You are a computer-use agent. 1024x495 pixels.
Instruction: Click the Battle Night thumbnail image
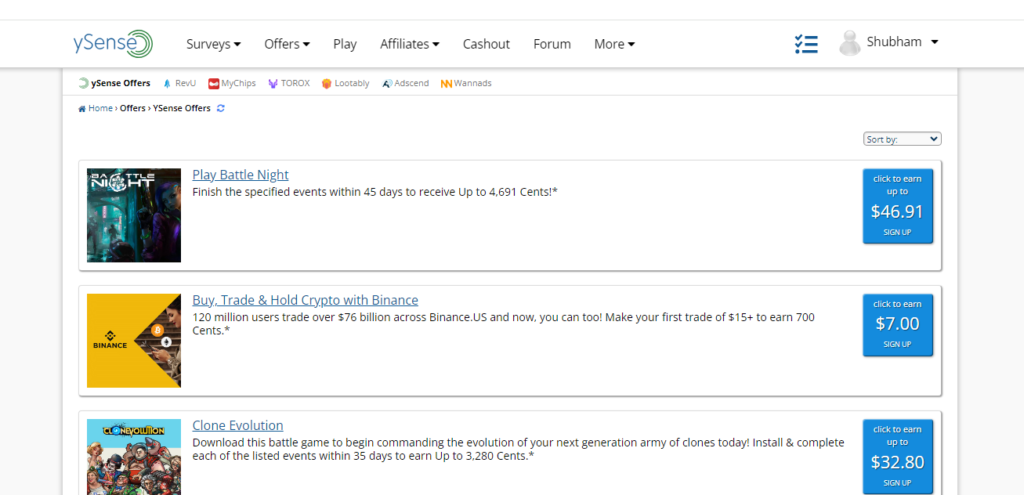coord(134,216)
